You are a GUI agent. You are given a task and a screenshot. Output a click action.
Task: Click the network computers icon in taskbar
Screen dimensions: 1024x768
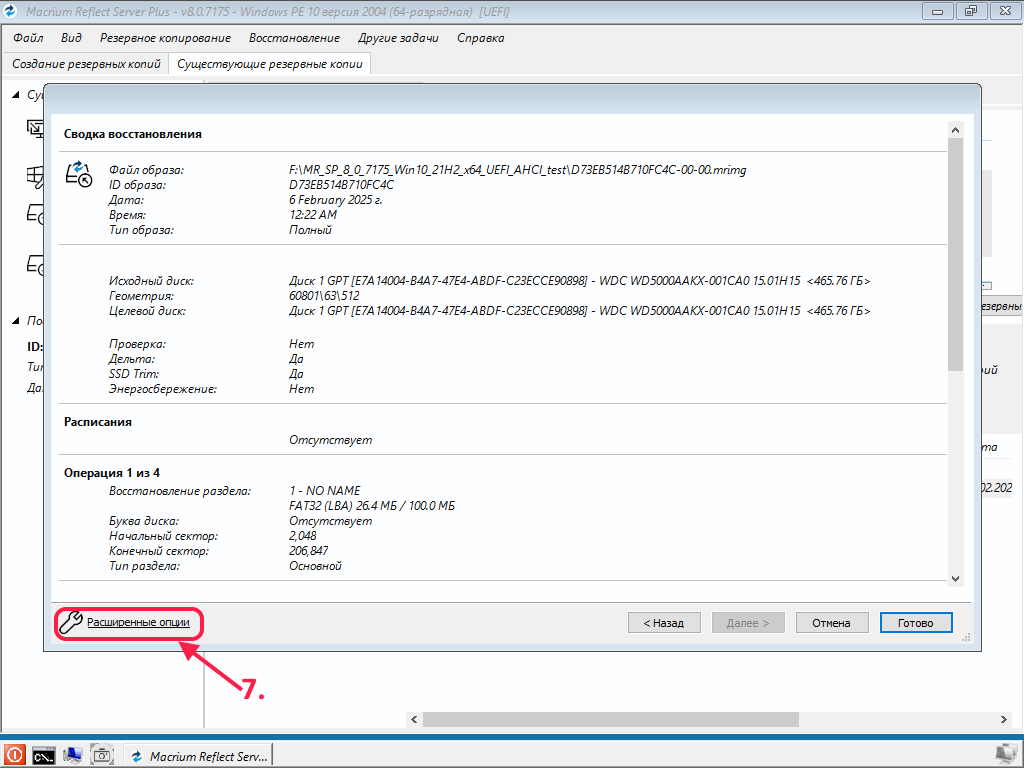72,755
